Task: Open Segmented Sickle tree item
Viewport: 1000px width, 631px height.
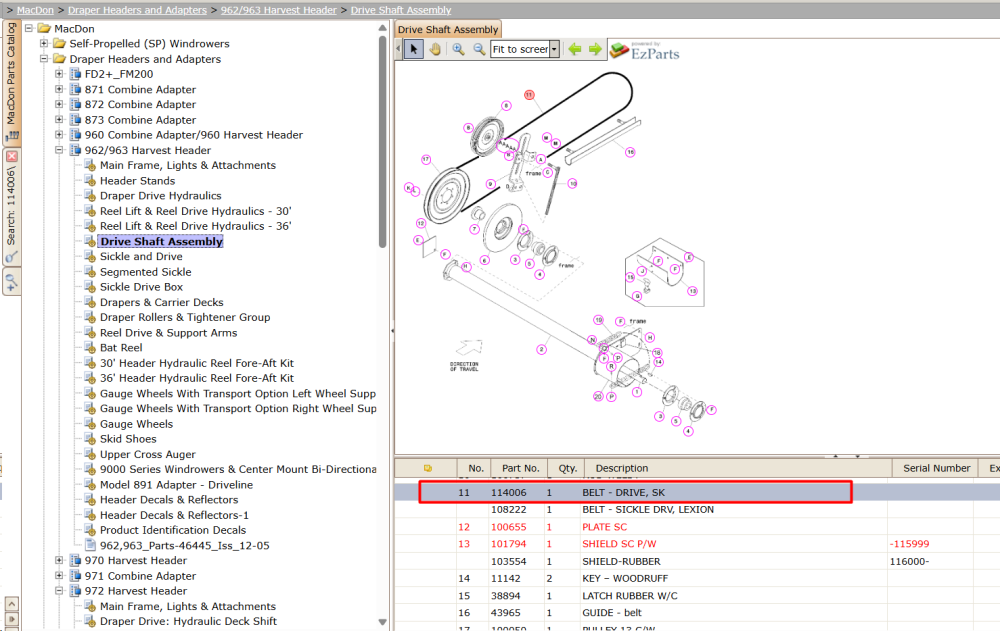Action: (145, 272)
